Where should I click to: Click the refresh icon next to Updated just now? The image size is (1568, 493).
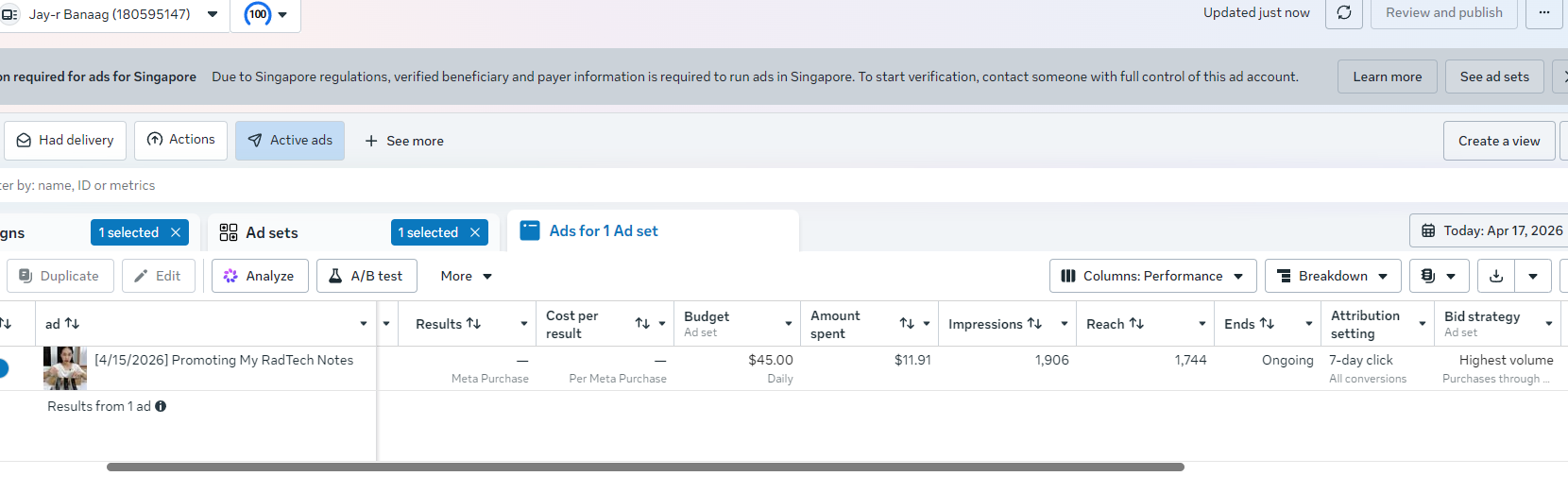[1343, 13]
